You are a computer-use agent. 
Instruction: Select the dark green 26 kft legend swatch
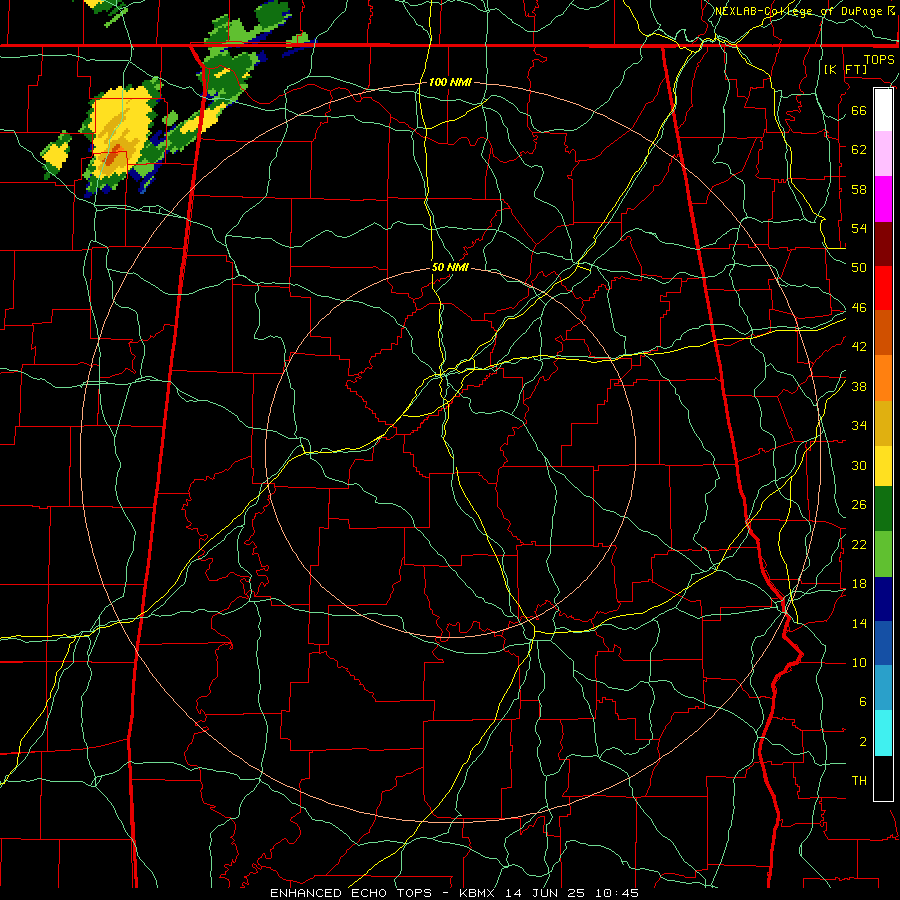pyautogui.click(x=883, y=509)
